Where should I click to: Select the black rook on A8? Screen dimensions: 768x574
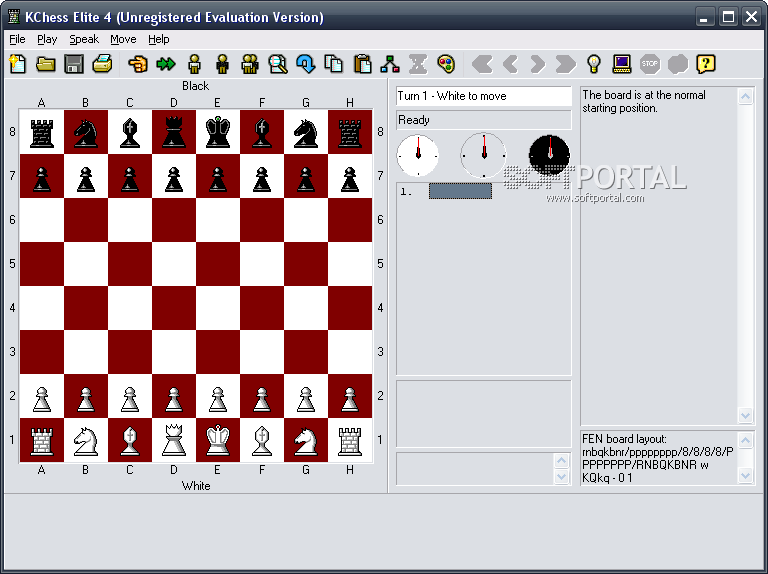tap(42, 132)
